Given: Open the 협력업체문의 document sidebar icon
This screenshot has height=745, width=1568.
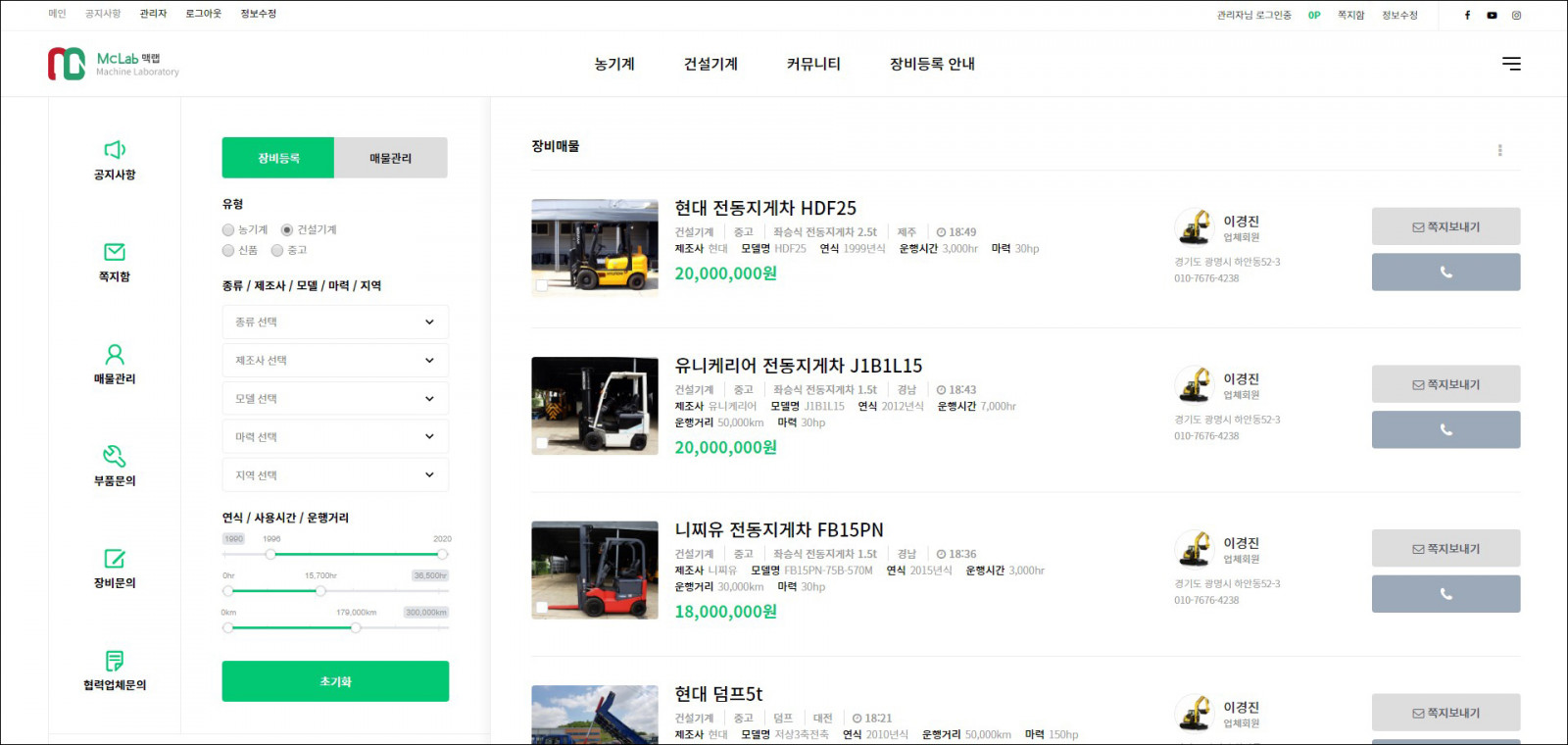Looking at the screenshot, I should [115, 661].
